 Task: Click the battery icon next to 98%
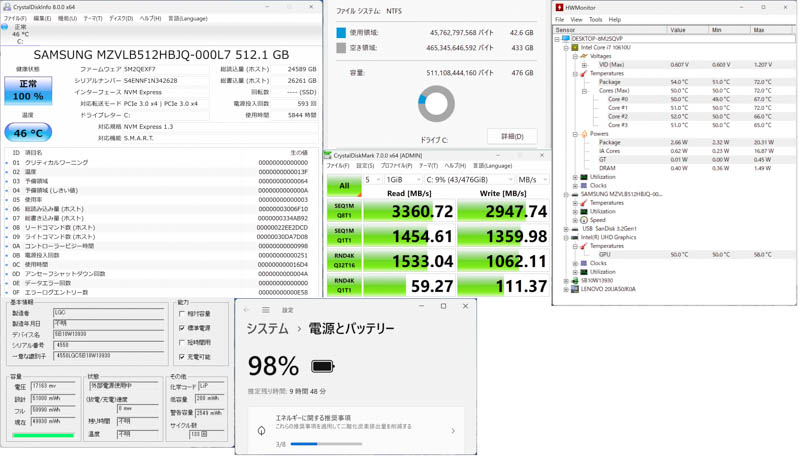point(323,366)
